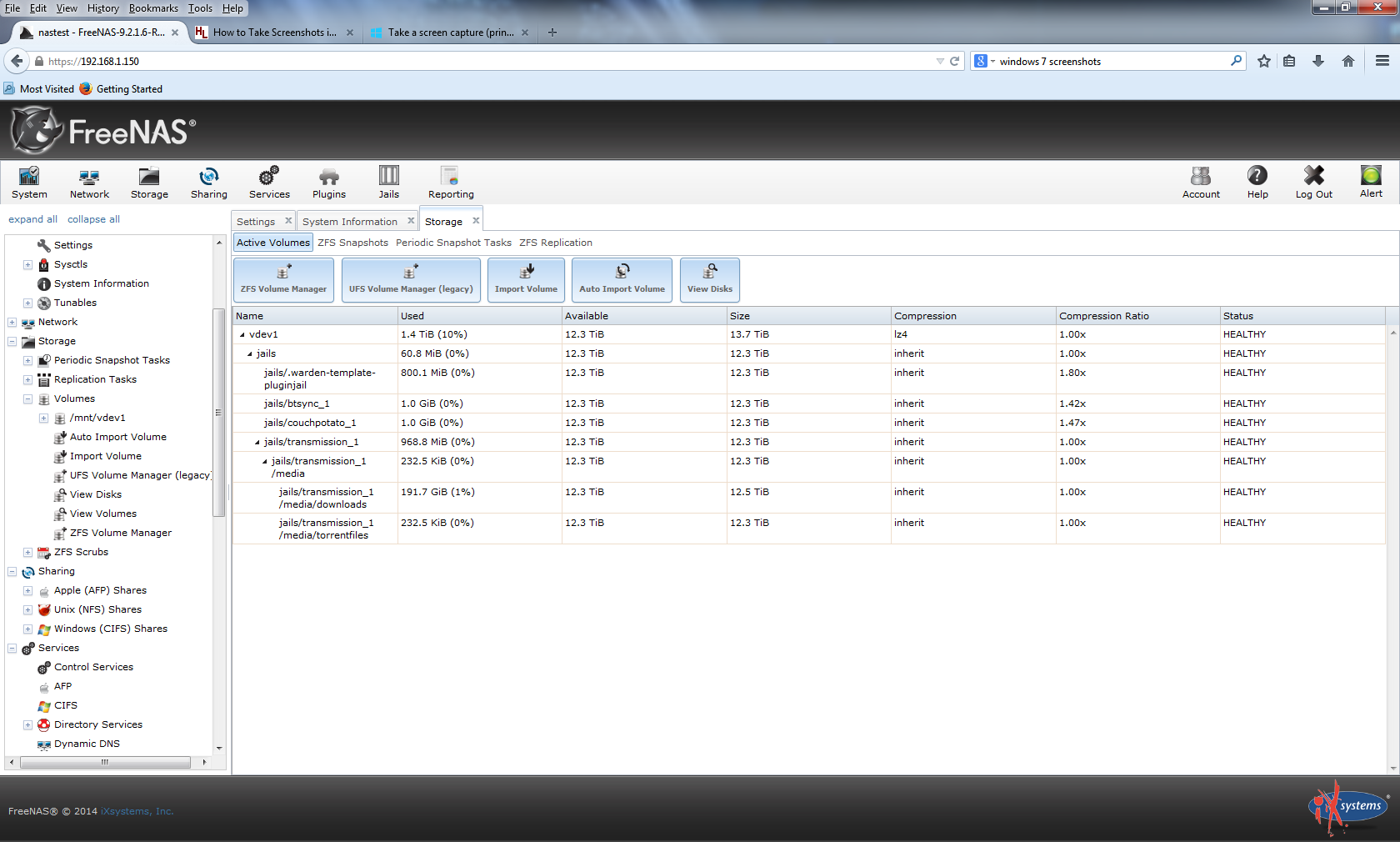Expand Windows (CIFS) Shares node
Viewport: 1400px width, 842px height.
click(x=27, y=629)
